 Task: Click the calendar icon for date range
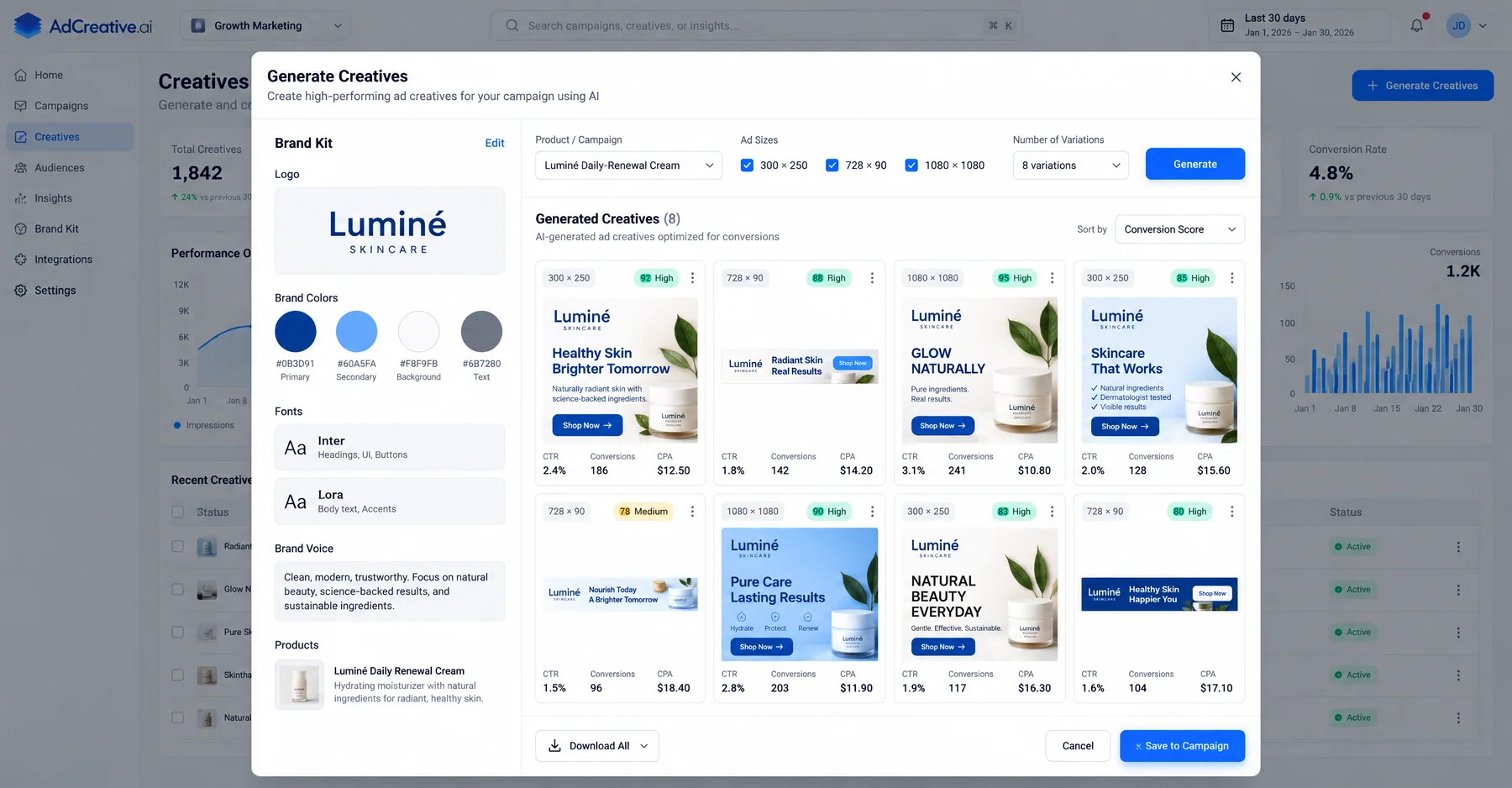(x=1227, y=25)
